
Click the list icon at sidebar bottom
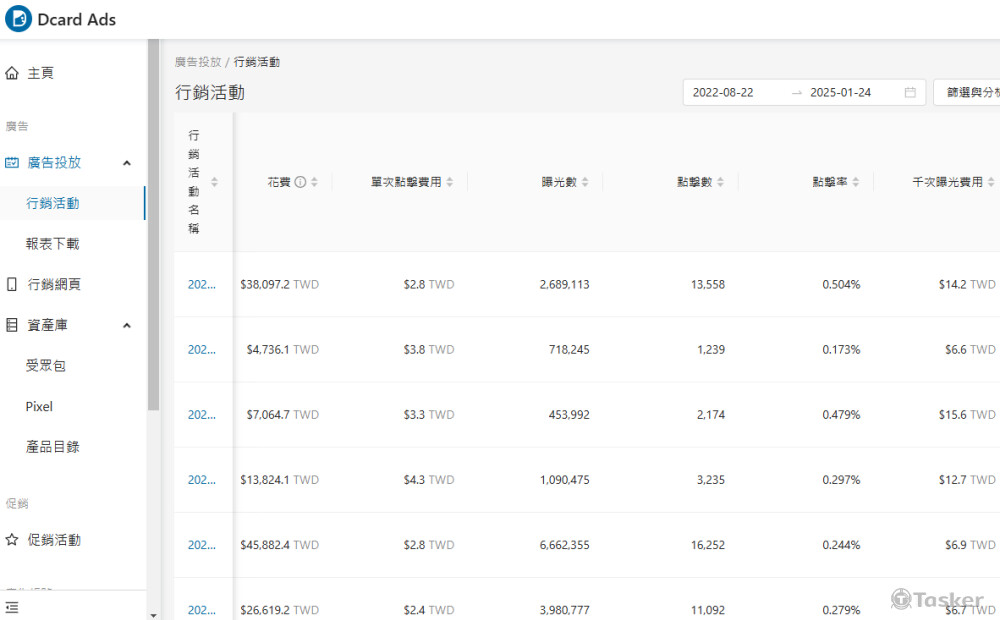click(11, 607)
